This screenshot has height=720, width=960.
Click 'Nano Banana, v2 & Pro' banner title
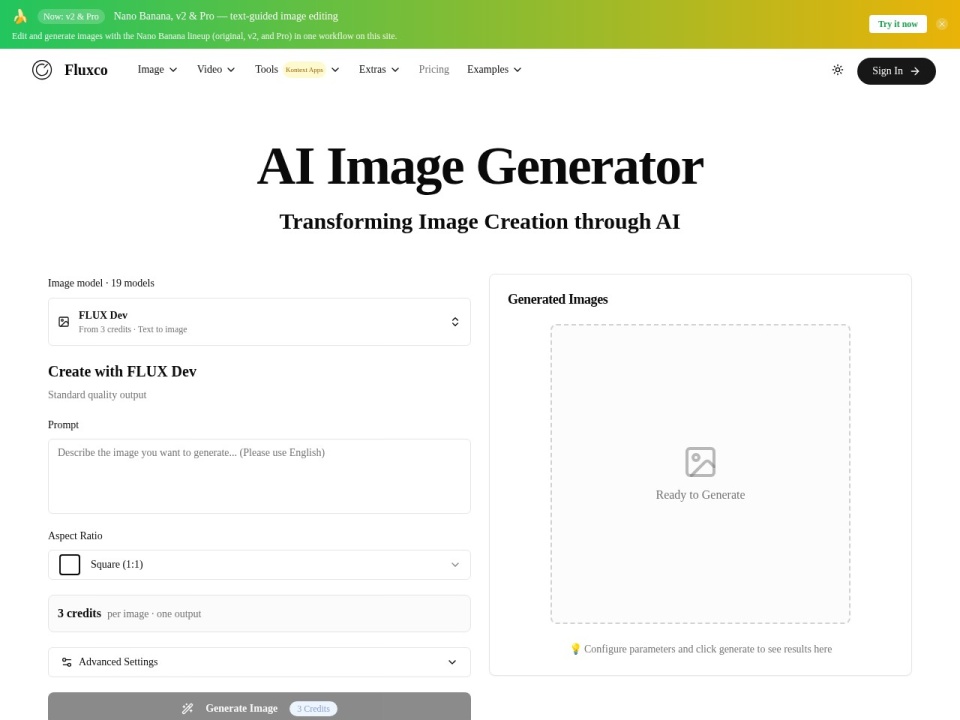pos(226,16)
